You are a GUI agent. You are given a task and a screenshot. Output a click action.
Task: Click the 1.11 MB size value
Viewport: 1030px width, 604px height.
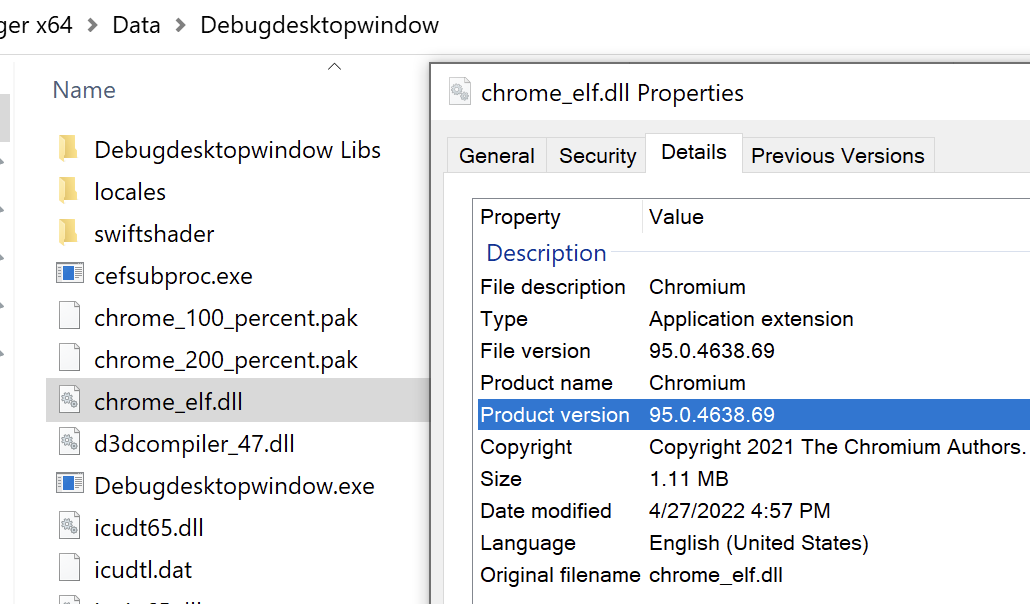[x=688, y=478]
